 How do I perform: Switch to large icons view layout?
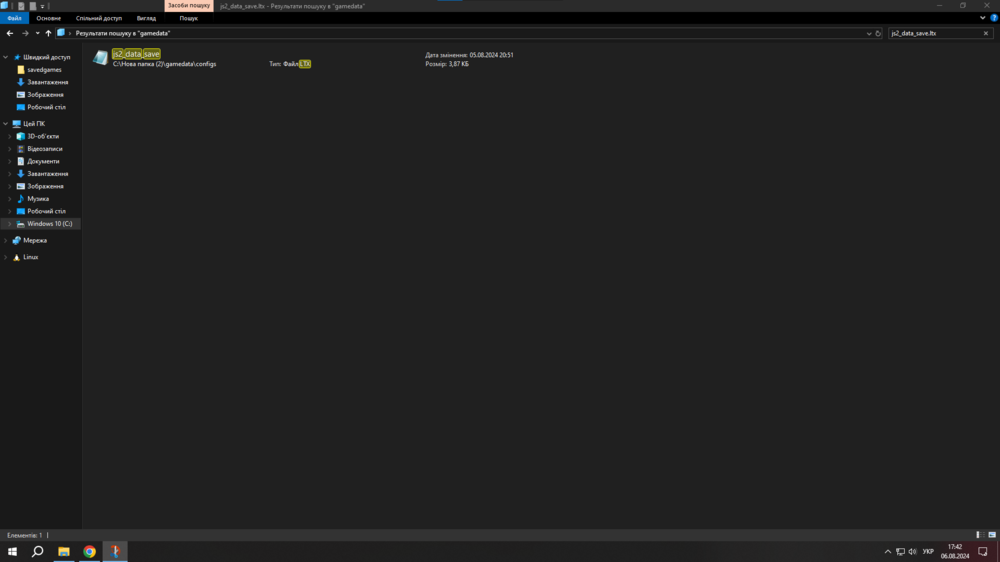pyautogui.click(x=992, y=535)
